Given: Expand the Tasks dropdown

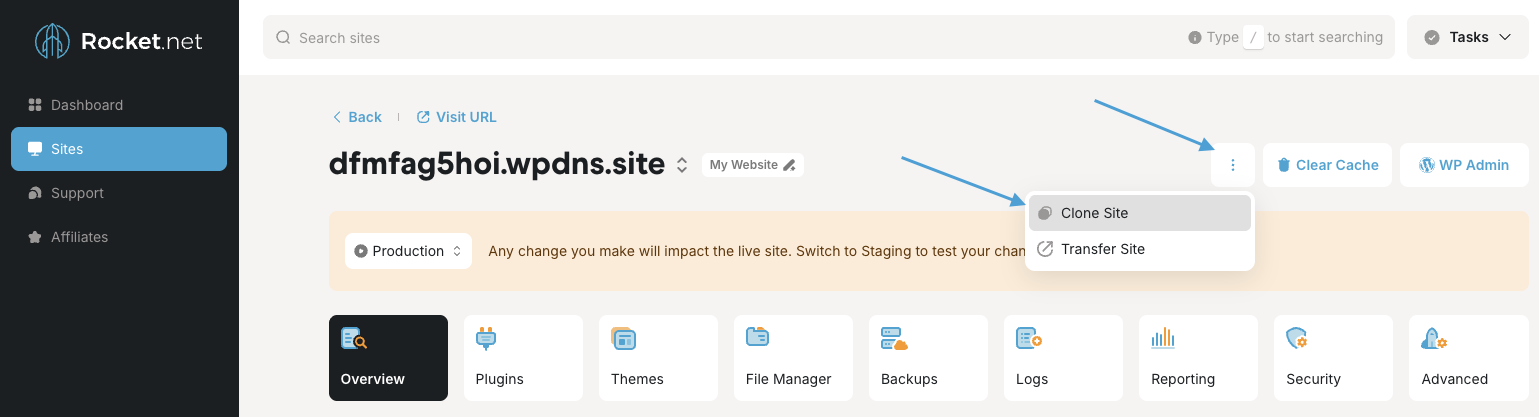Looking at the screenshot, I should [x=1467, y=37].
